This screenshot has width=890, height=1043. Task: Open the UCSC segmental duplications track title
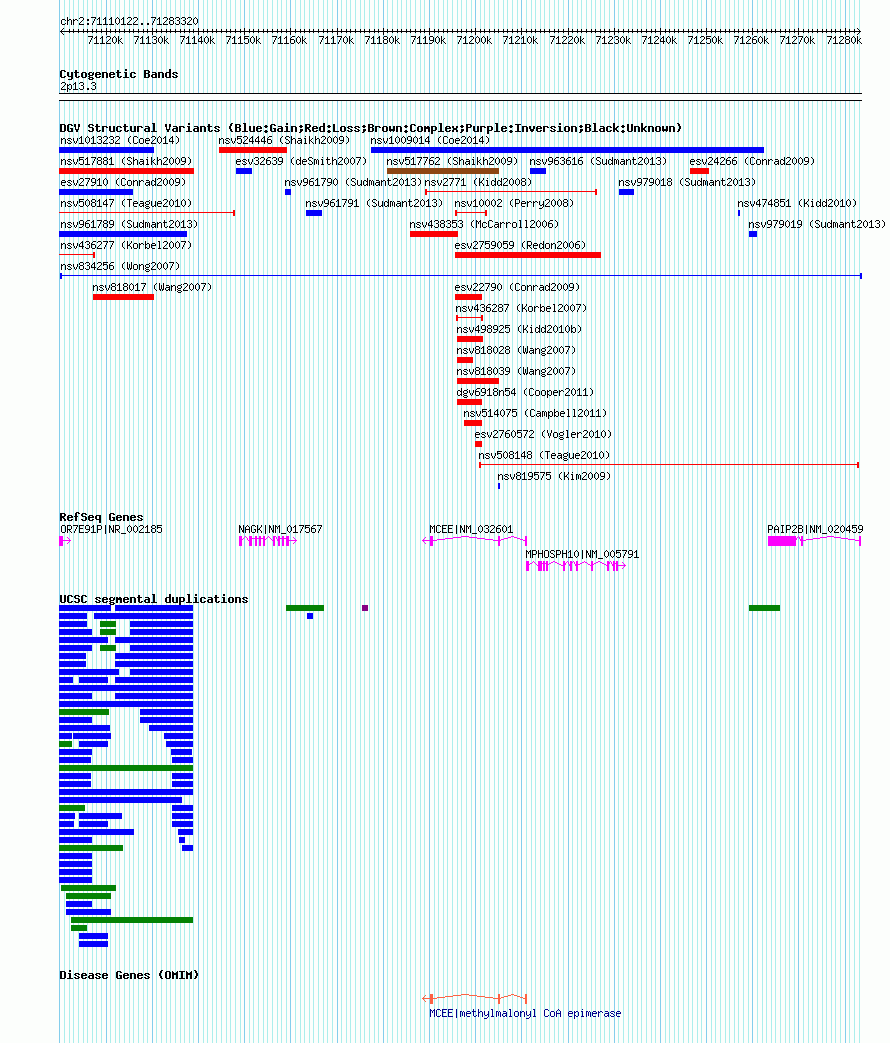tap(154, 599)
